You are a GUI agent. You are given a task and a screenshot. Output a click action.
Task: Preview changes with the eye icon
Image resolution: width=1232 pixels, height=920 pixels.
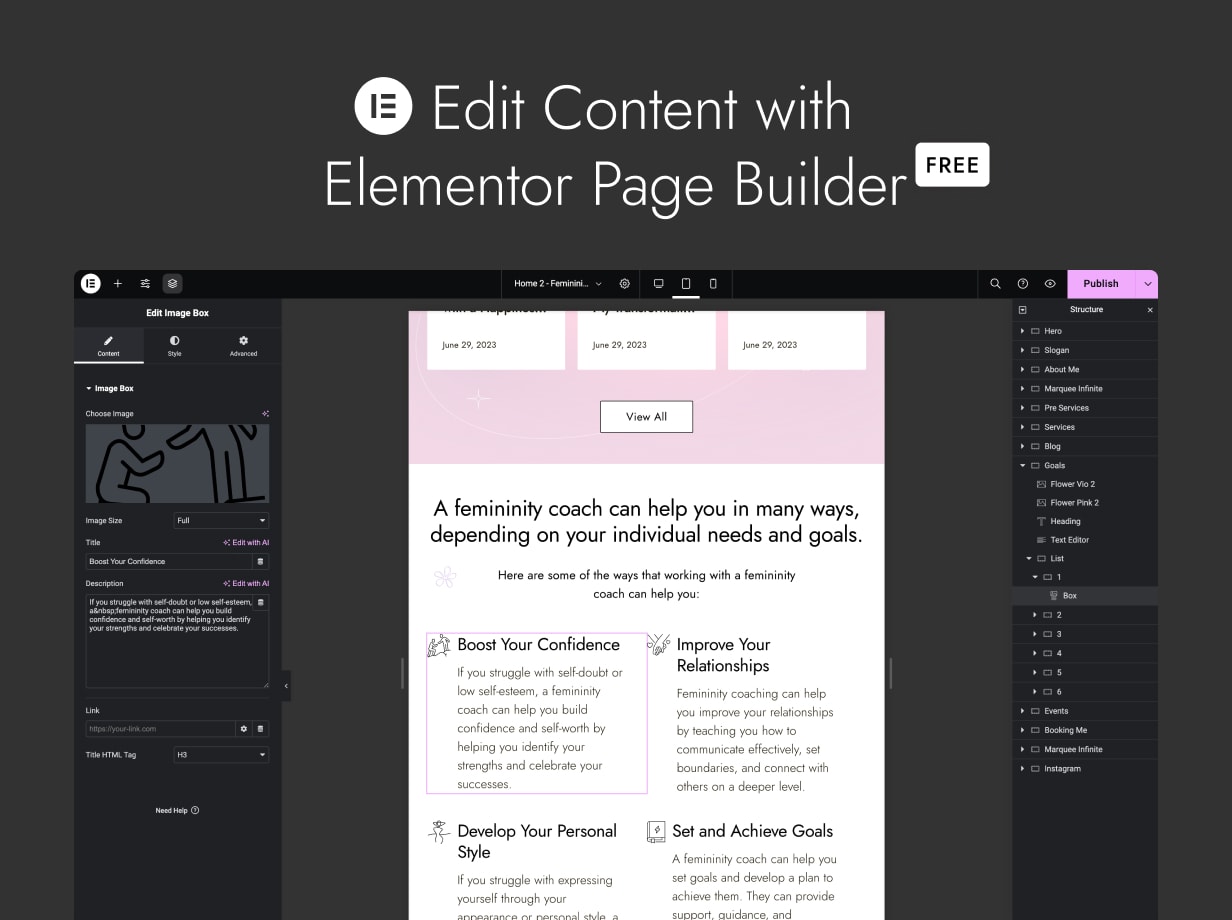point(1050,283)
